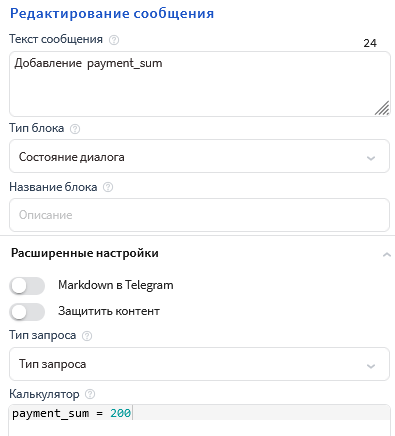
Task: Click the Описание block name input field
Action: [x=199, y=215]
